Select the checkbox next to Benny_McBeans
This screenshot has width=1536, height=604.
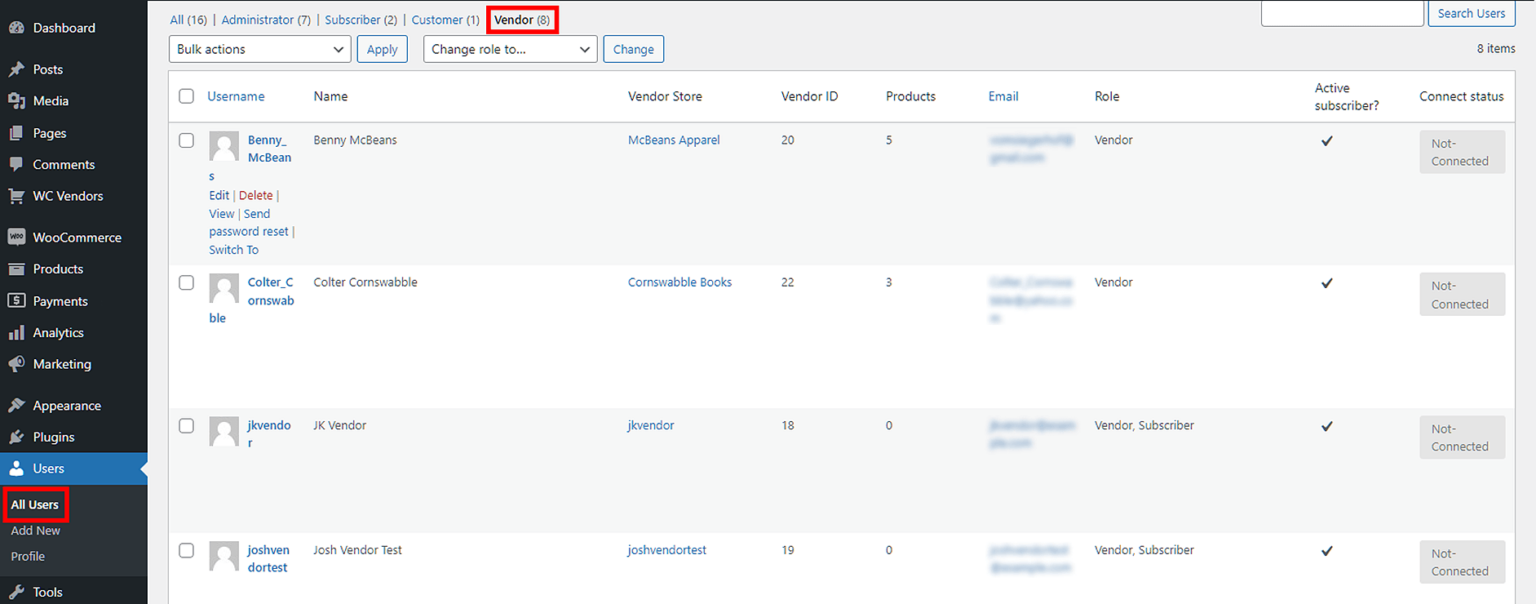point(186,140)
